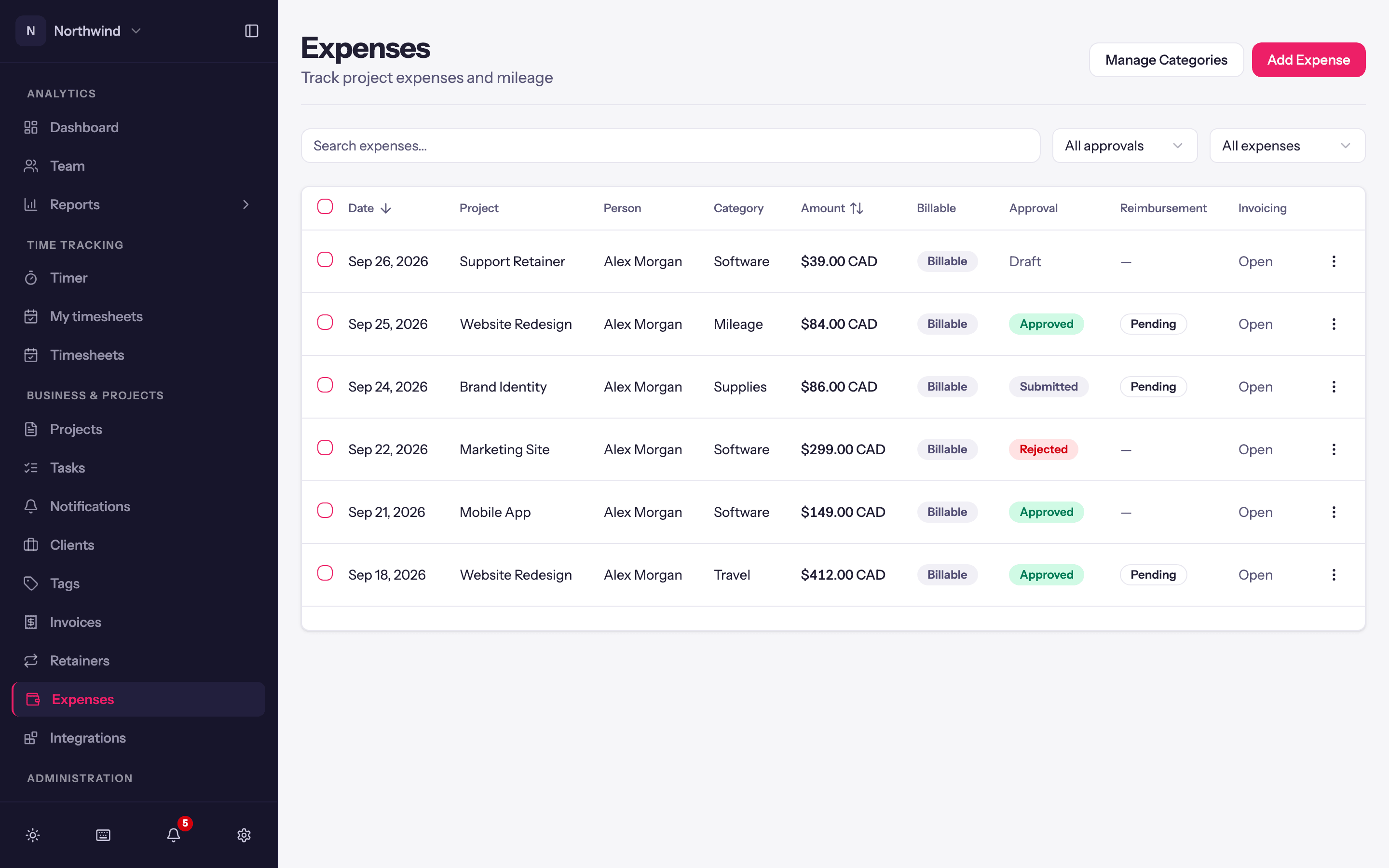Navigate to Invoices in sidebar
The height and width of the screenshot is (868, 1389).
pyautogui.click(x=138, y=622)
